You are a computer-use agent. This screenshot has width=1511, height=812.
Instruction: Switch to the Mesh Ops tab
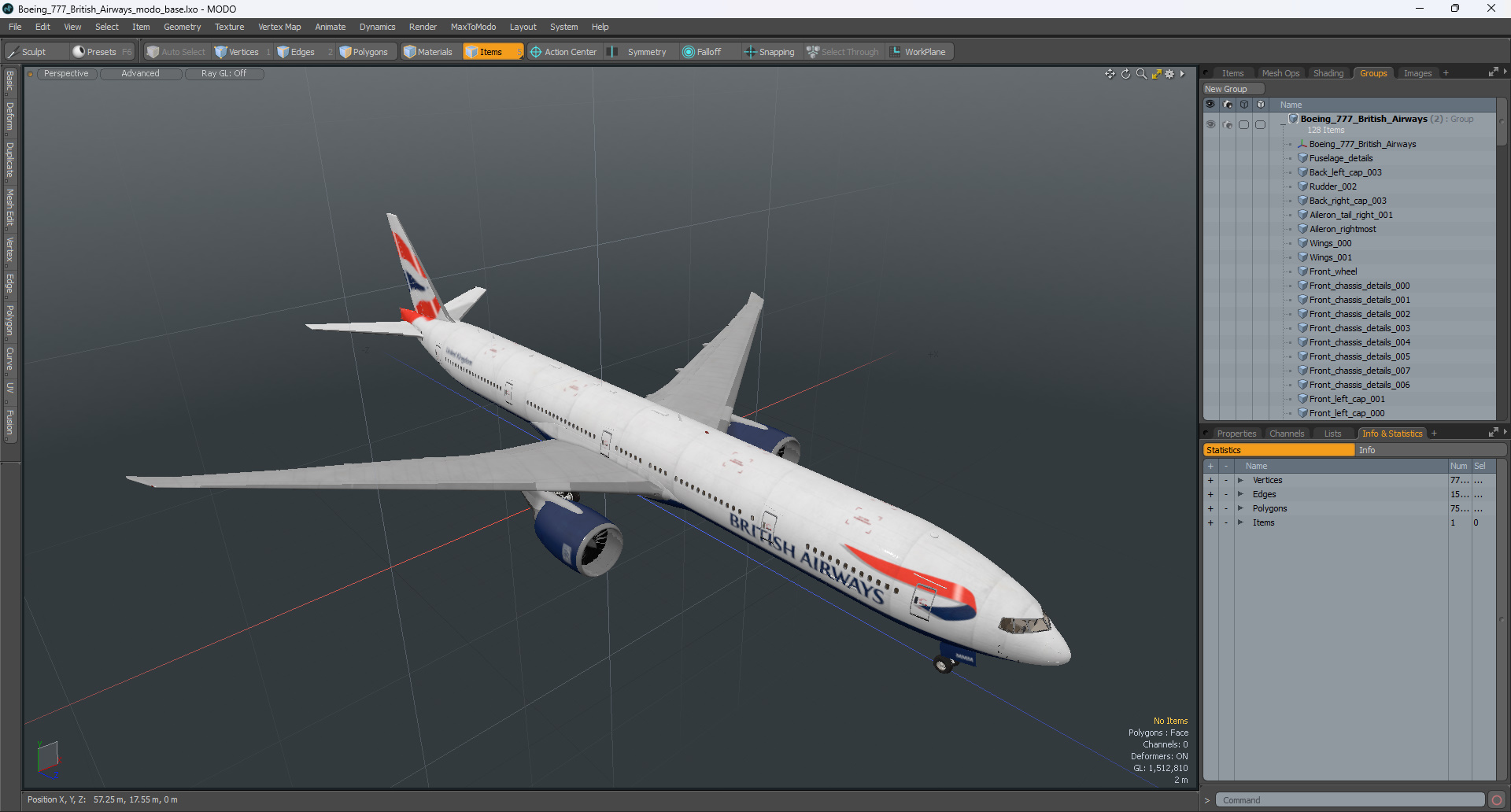click(1280, 73)
